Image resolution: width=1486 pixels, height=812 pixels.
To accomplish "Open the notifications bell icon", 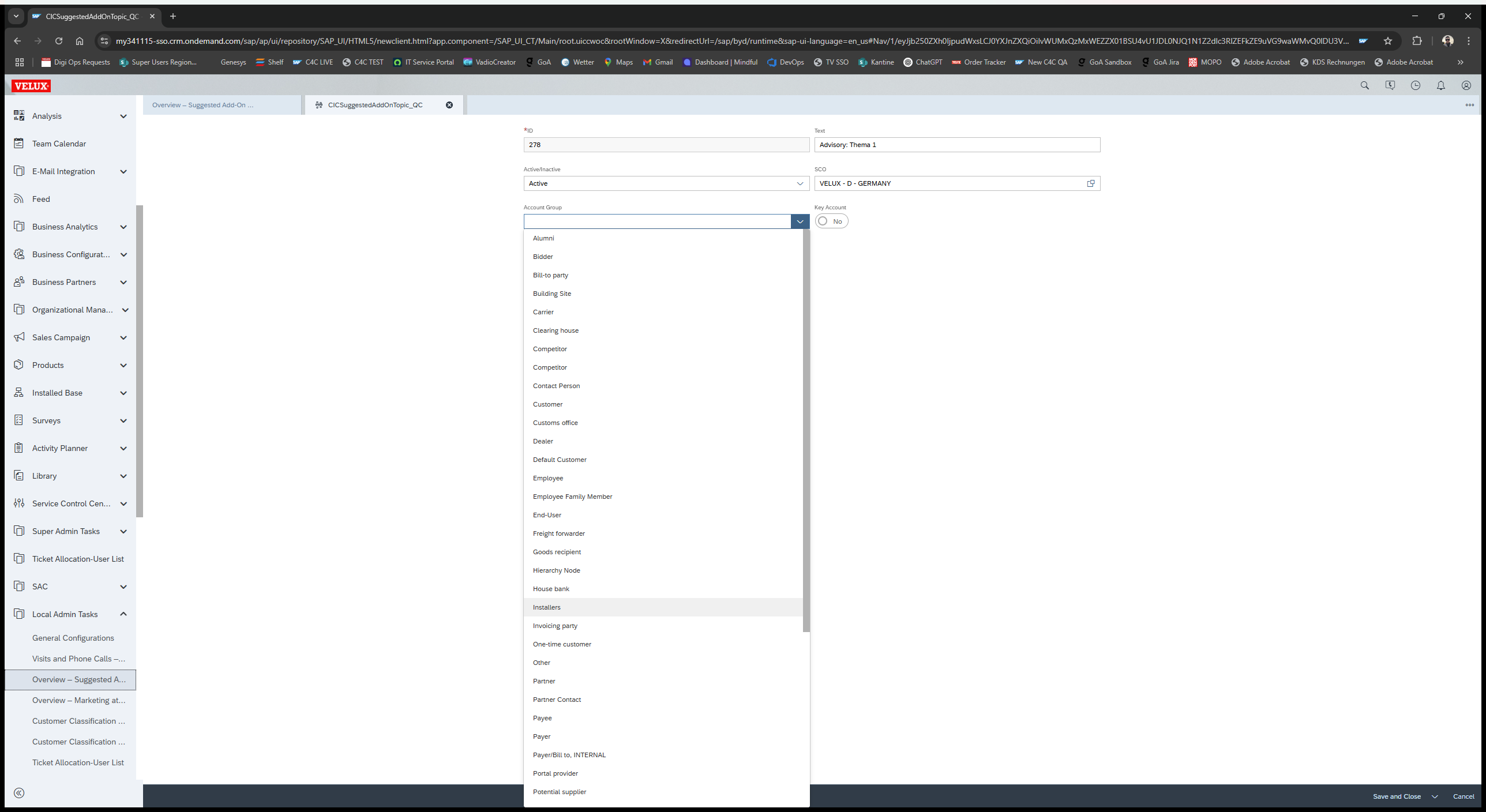I will pos(1440,85).
